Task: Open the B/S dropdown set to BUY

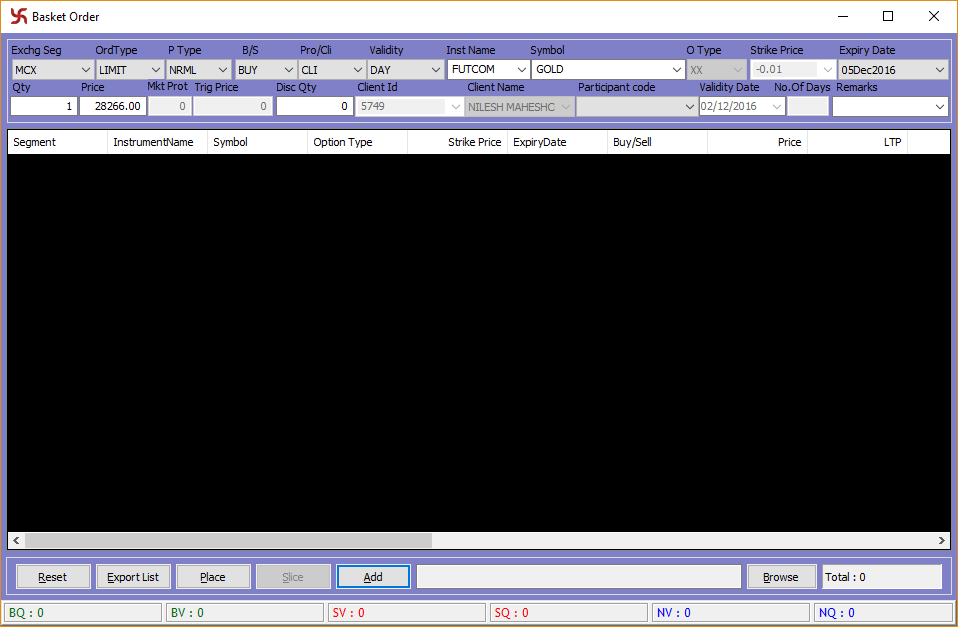Action: tap(287, 69)
